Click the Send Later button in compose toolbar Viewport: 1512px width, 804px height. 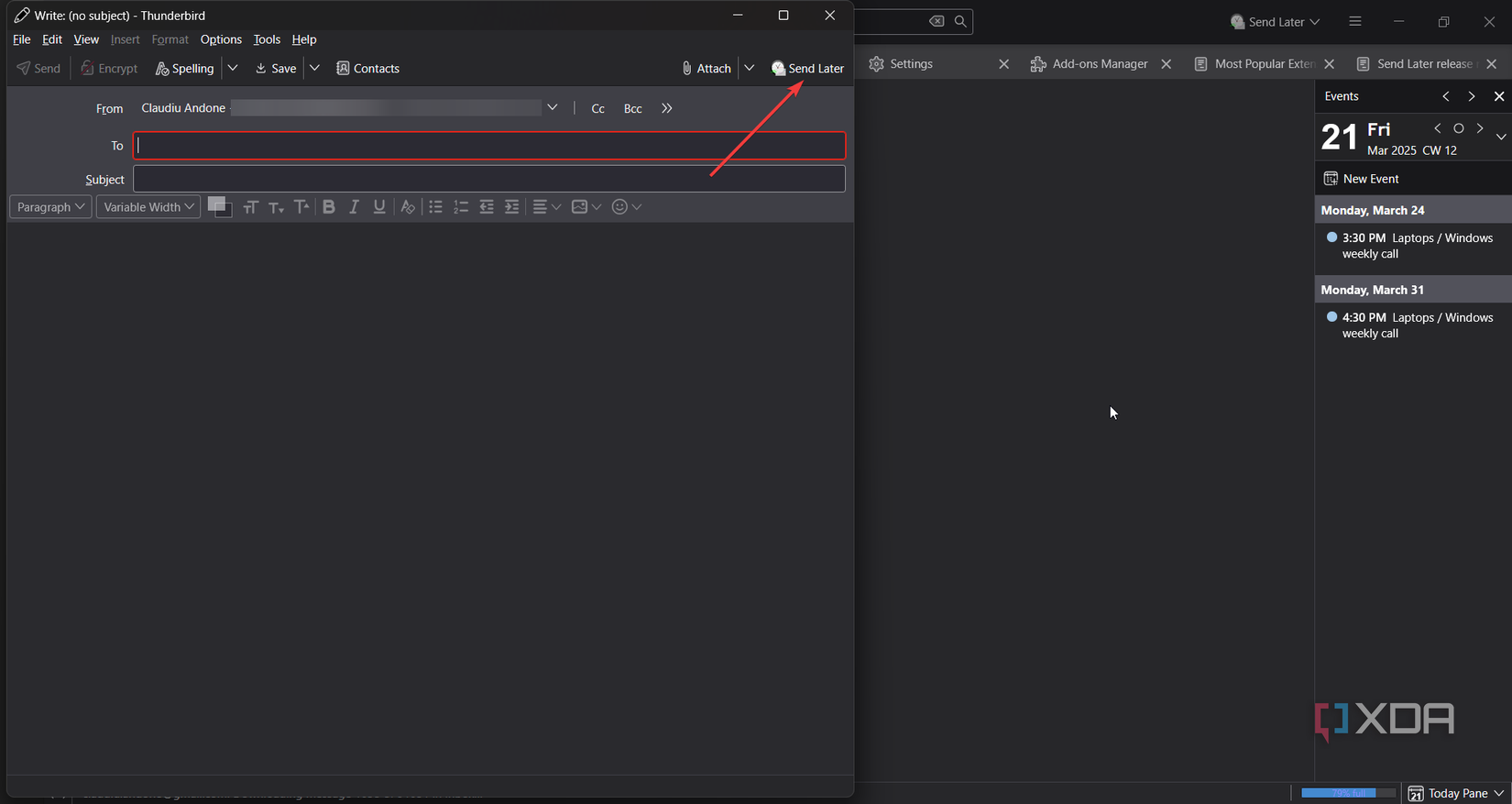tap(807, 69)
